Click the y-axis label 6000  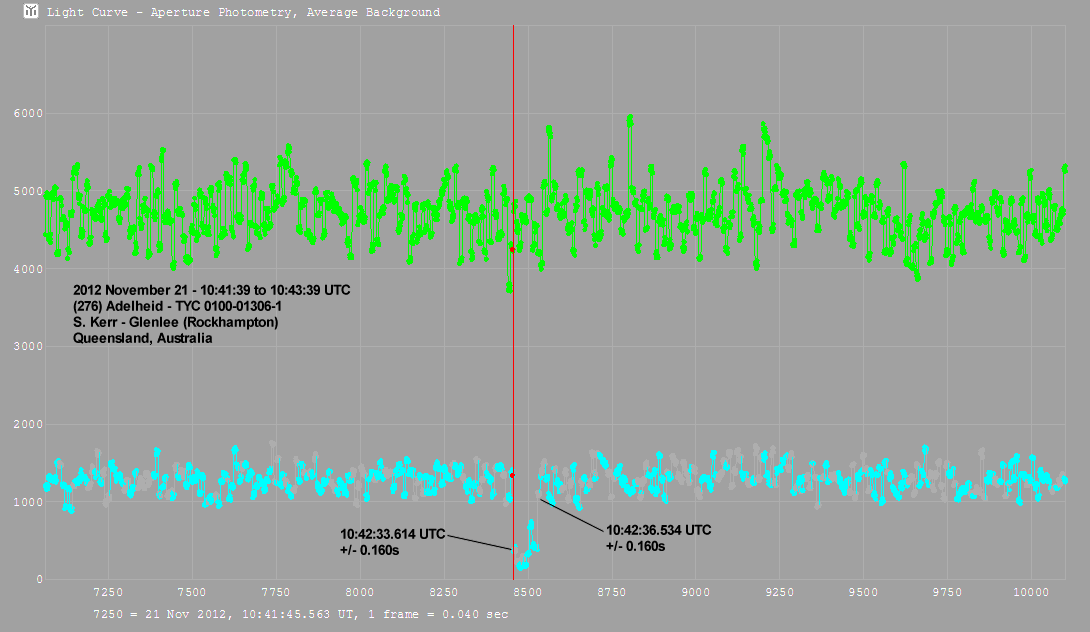(29, 113)
